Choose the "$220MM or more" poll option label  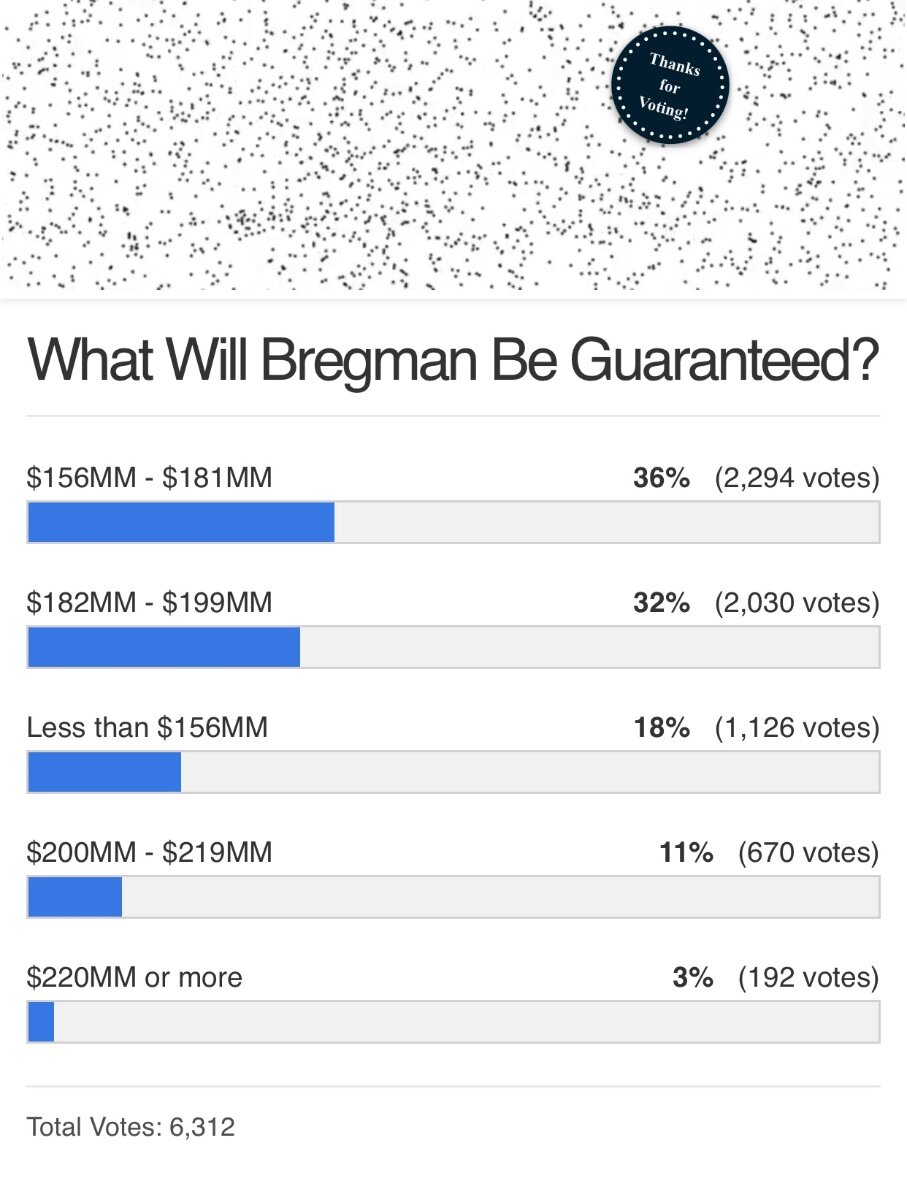tap(134, 977)
